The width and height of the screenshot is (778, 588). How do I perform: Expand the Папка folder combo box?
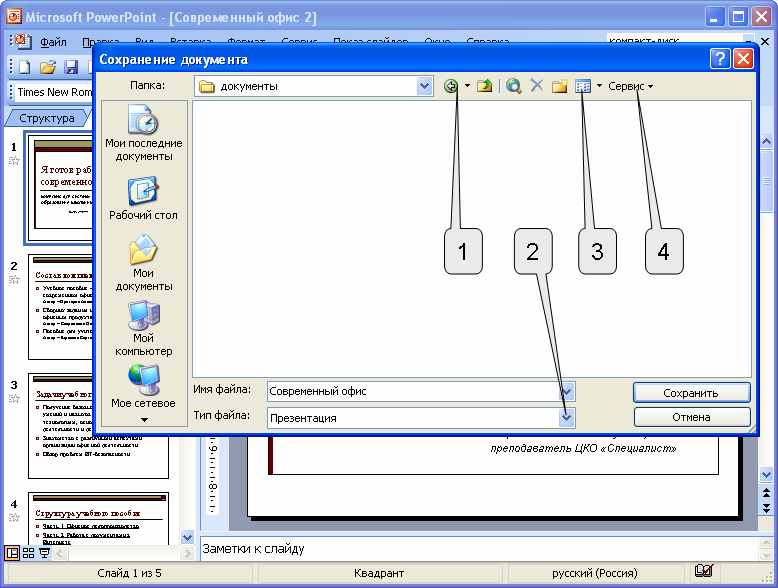[x=424, y=86]
